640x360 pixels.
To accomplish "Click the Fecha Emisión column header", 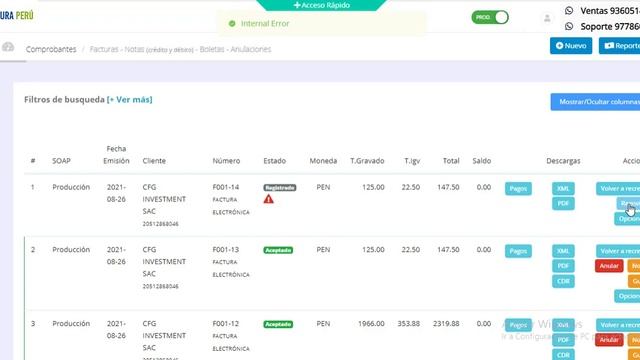I will (116, 155).
